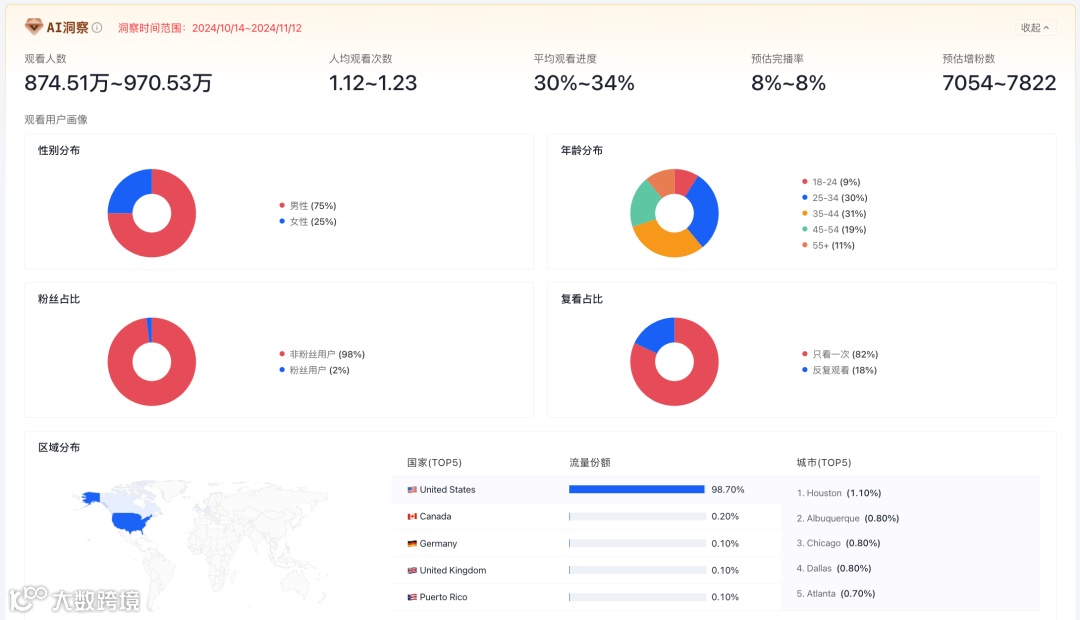The height and width of the screenshot is (620, 1080).
Task: Select the 35-44 (31%) legend entry
Action: [x=833, y=214]
